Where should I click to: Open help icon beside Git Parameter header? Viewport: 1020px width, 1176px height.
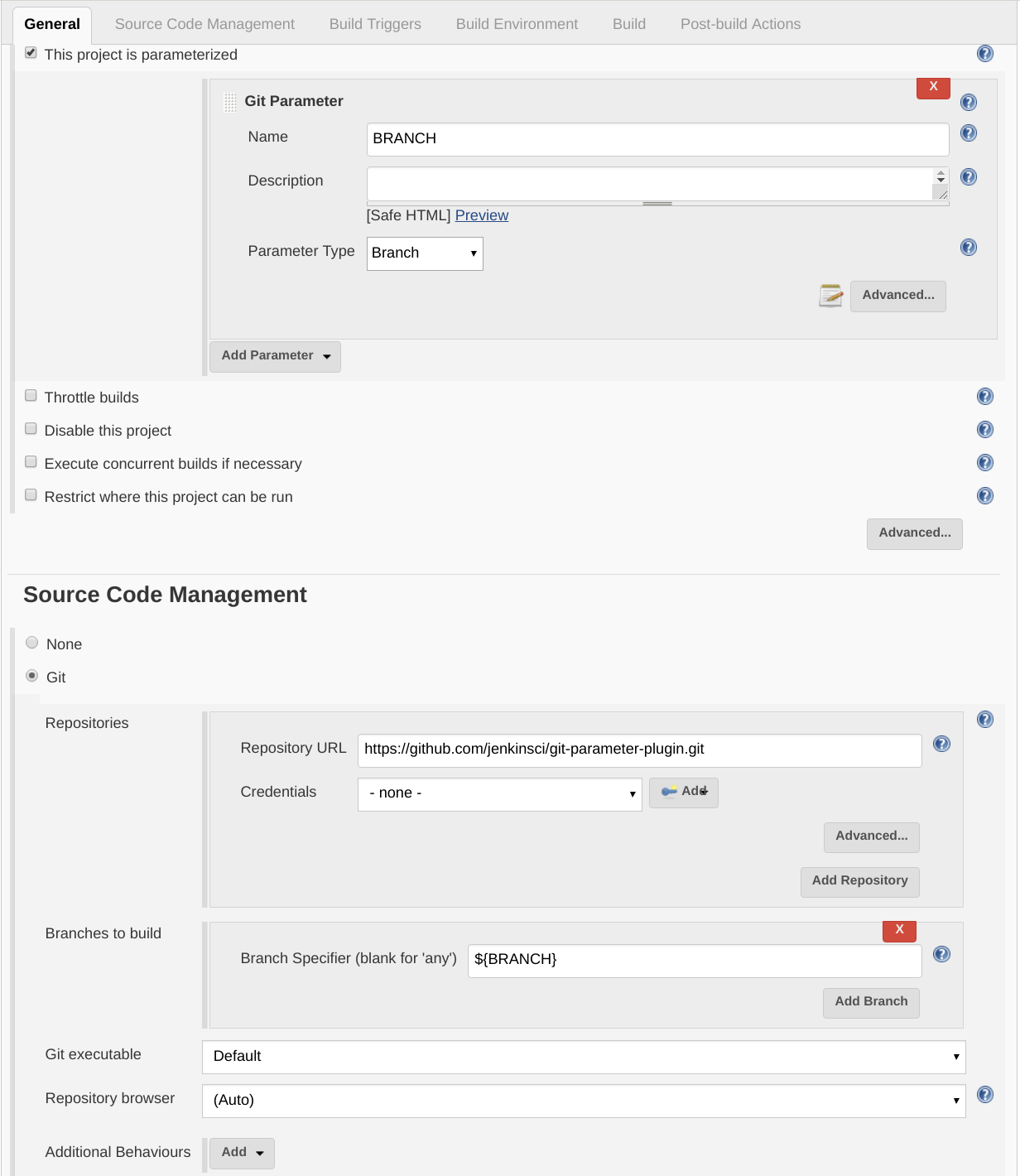click(969, 103)
